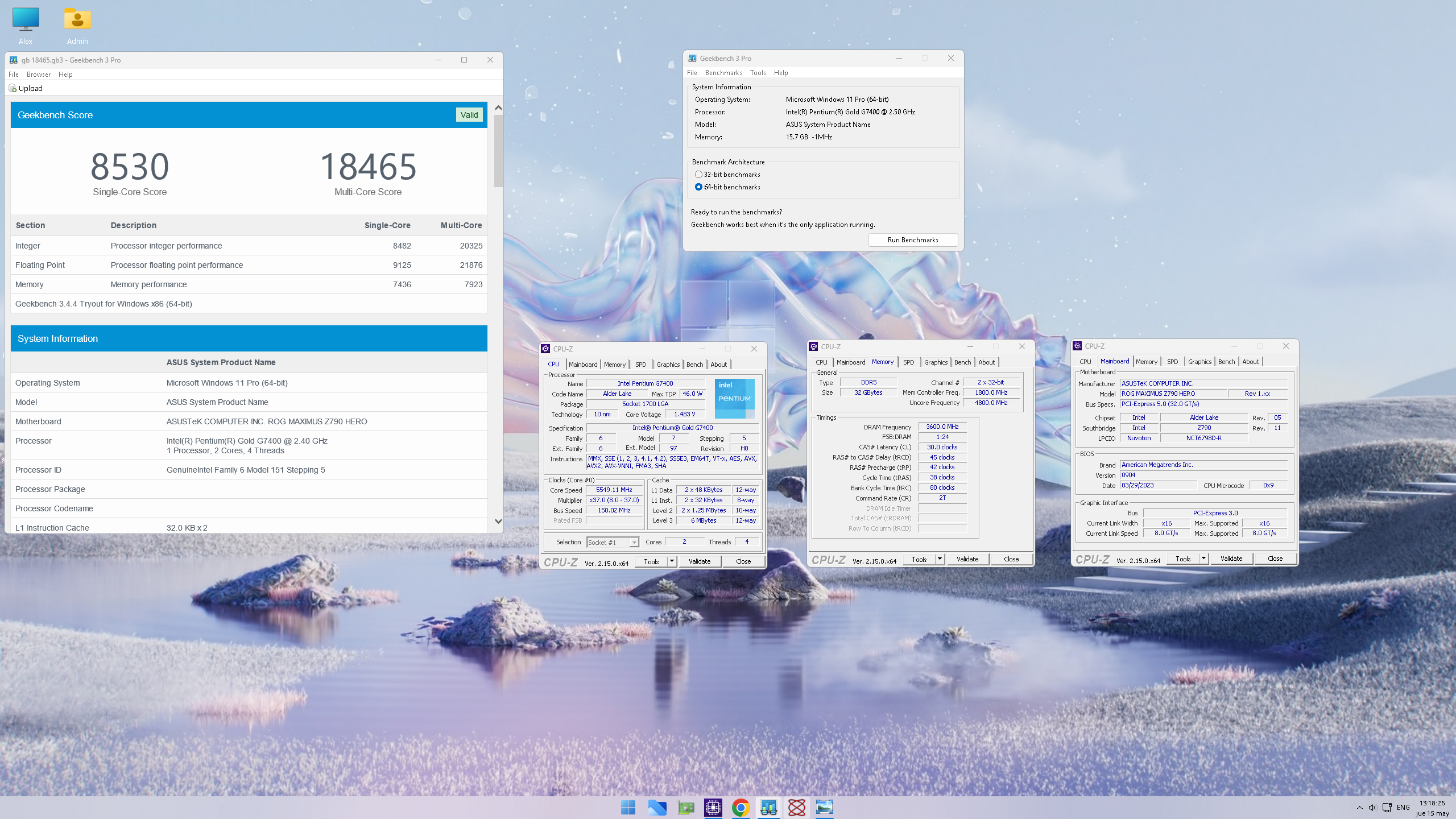The image size is (1456, 819).
Task: Switch to Mainboard tab in first CPU-Z window
Action: click(x=583, y=365)
